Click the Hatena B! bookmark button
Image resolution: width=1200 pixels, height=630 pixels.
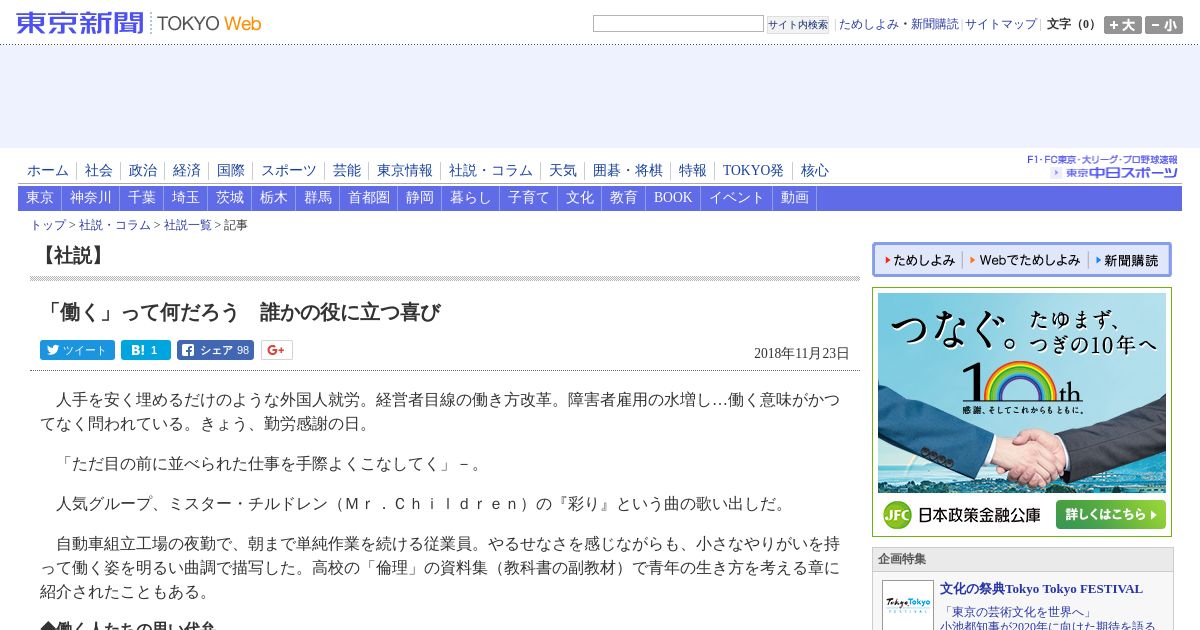pos(146,350)
